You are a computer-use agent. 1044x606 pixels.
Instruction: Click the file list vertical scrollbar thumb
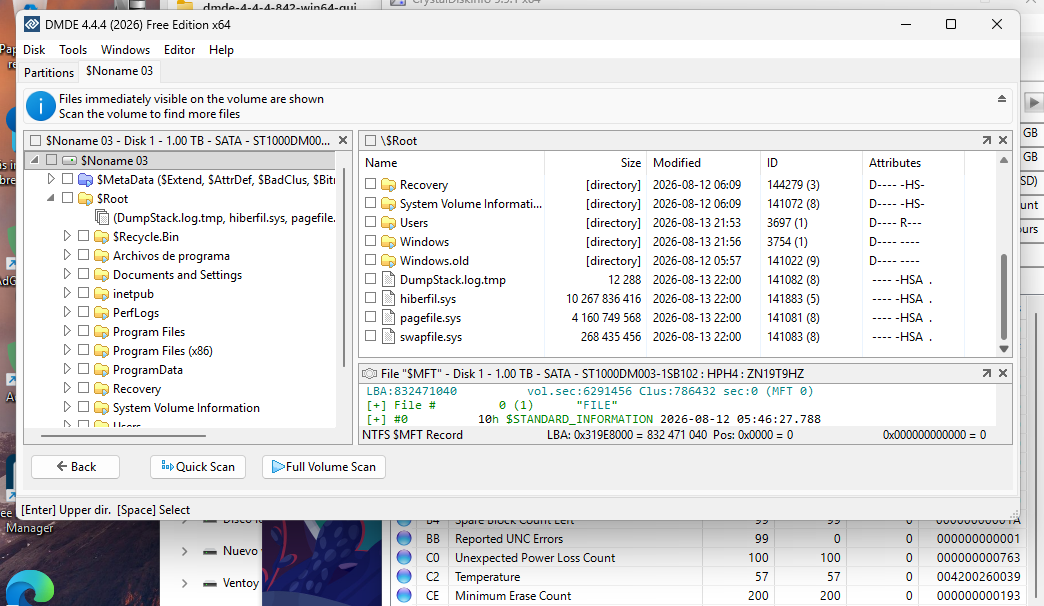click(x=1003, y=297)
